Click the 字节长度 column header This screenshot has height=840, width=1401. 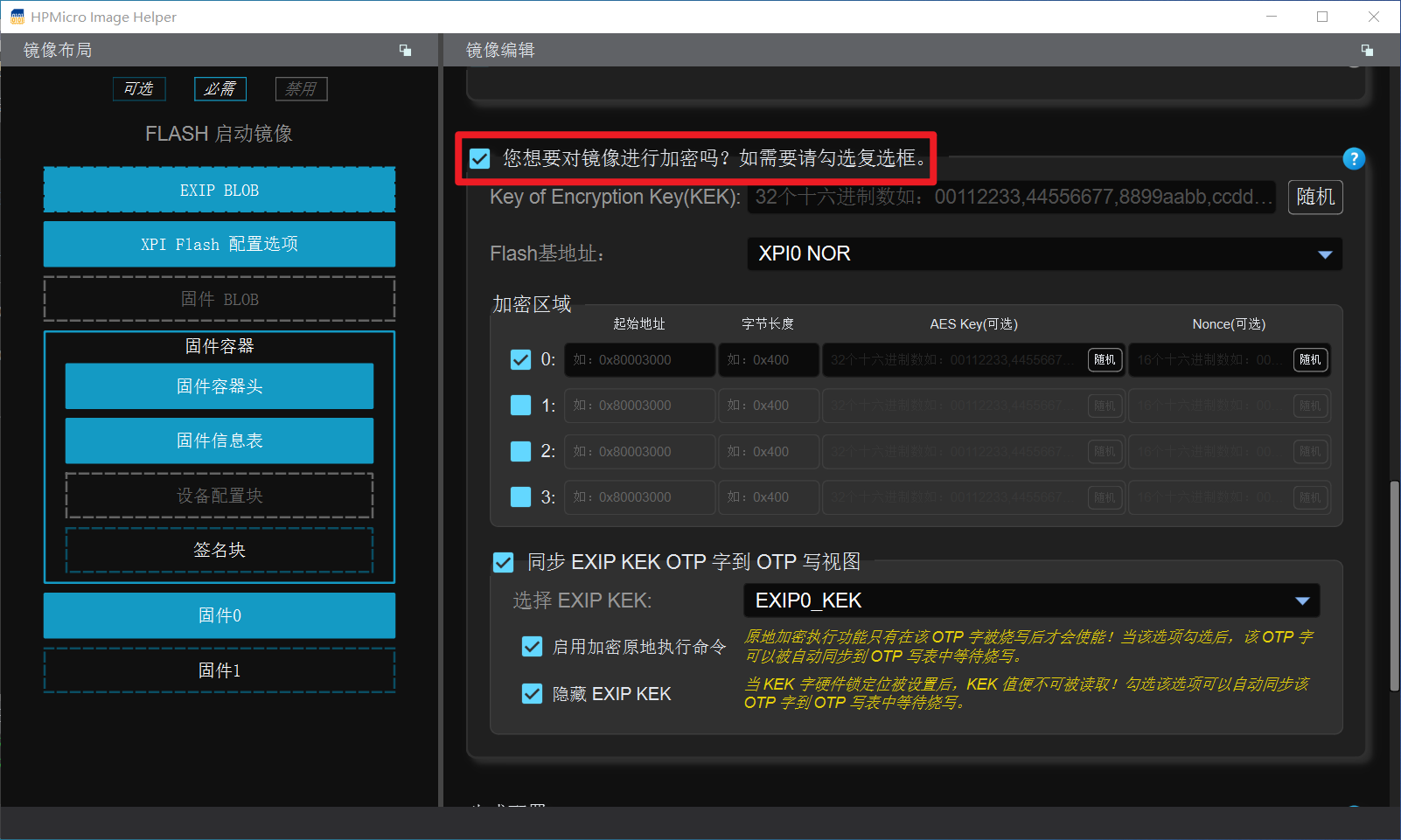click(x=768, y=324)
